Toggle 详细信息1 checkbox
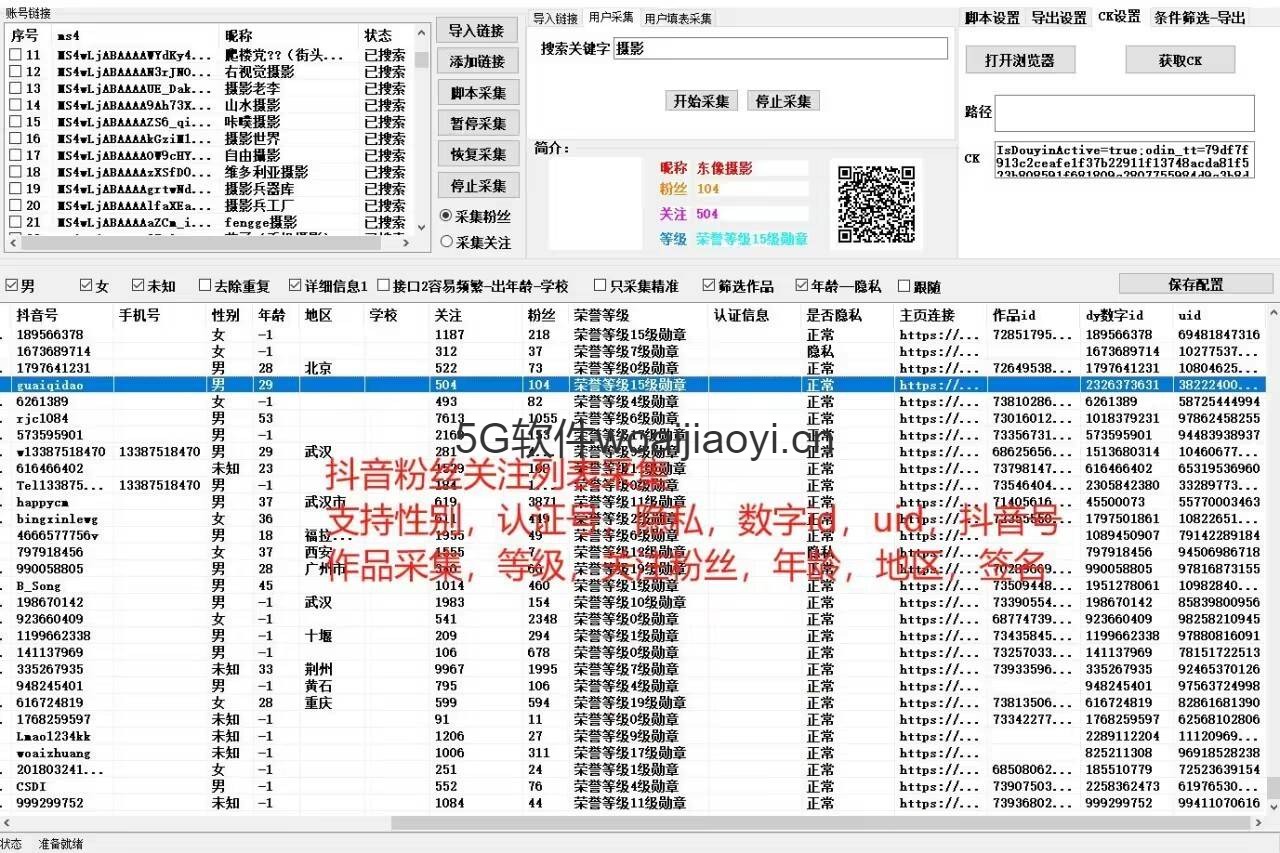The height and width of the screenshot is (853, 1280). [x=295, y=286]
